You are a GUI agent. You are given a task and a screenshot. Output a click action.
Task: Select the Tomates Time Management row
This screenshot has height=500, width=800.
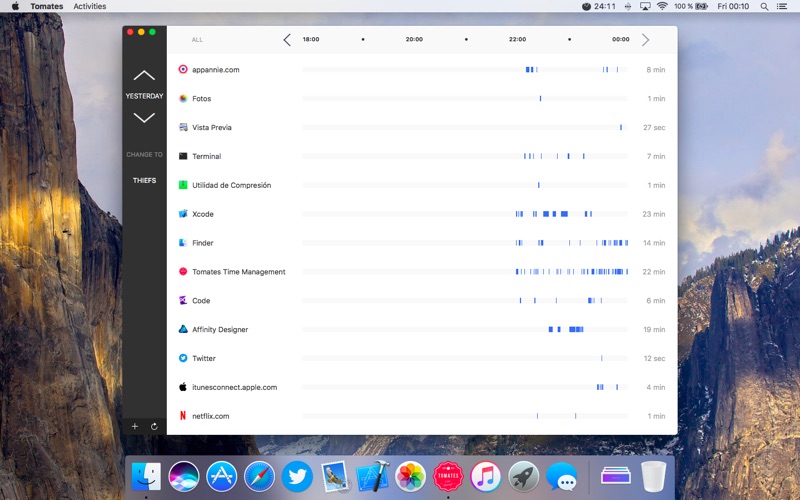coord(238,272)
